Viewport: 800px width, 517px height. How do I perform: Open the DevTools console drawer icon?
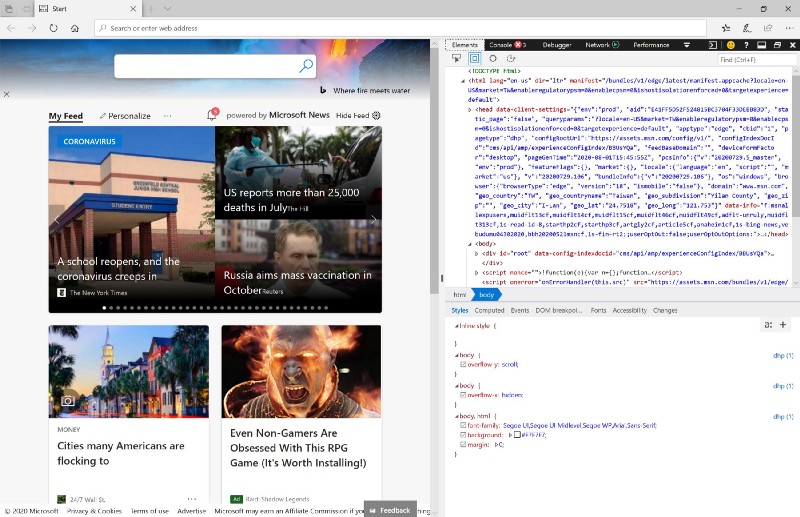point(712,45)
